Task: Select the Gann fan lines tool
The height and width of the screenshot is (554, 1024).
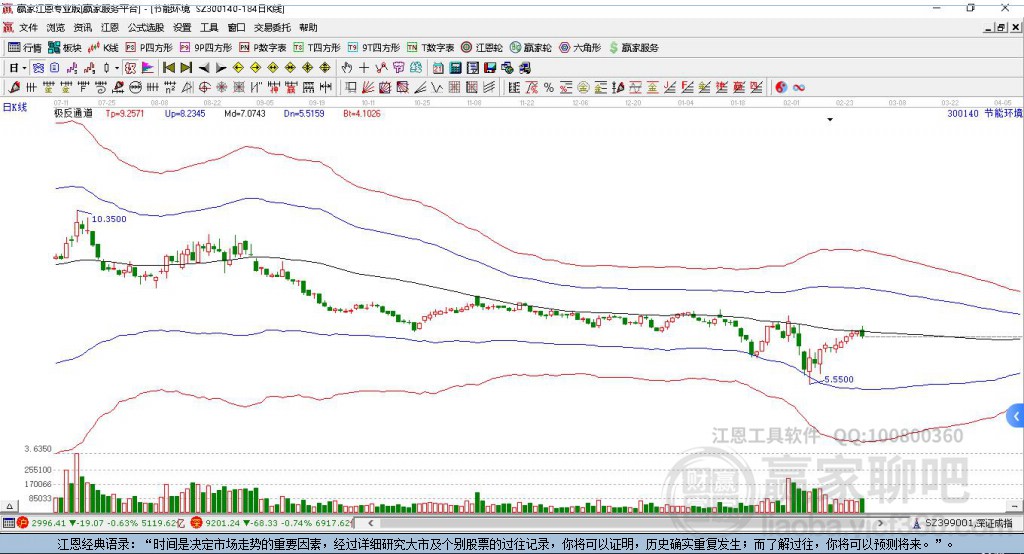Action: coord(368,88)
